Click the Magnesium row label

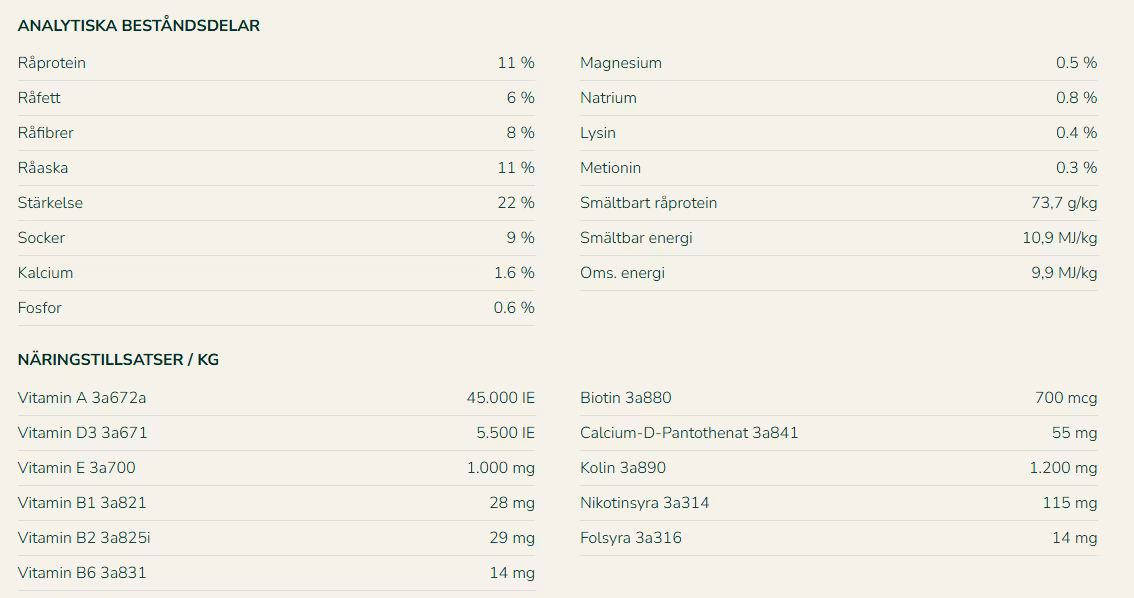pos(621,63)
